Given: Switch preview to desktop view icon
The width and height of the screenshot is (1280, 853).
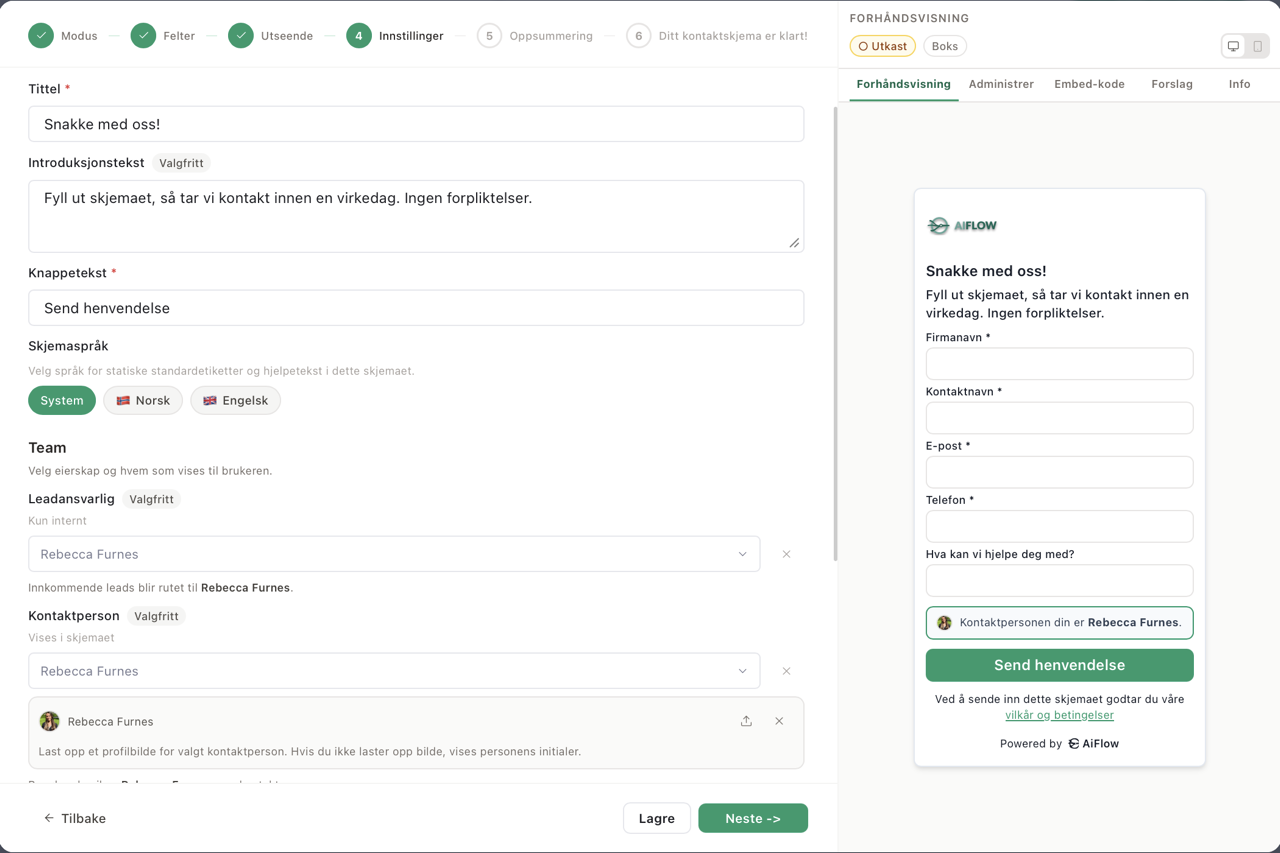Looking at the screenshot, I should (x=1233, y=46).
